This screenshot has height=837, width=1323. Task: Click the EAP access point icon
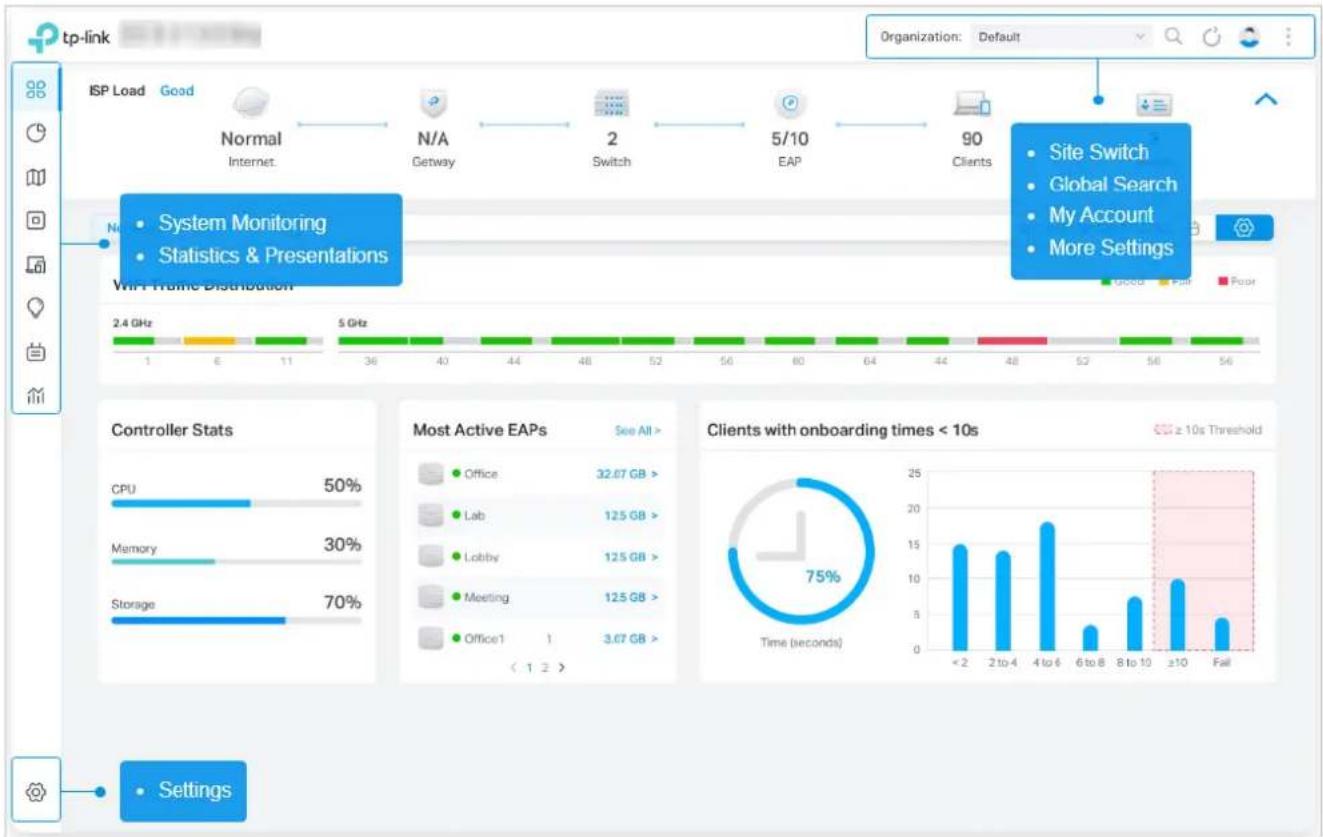[x=790, y=104]
